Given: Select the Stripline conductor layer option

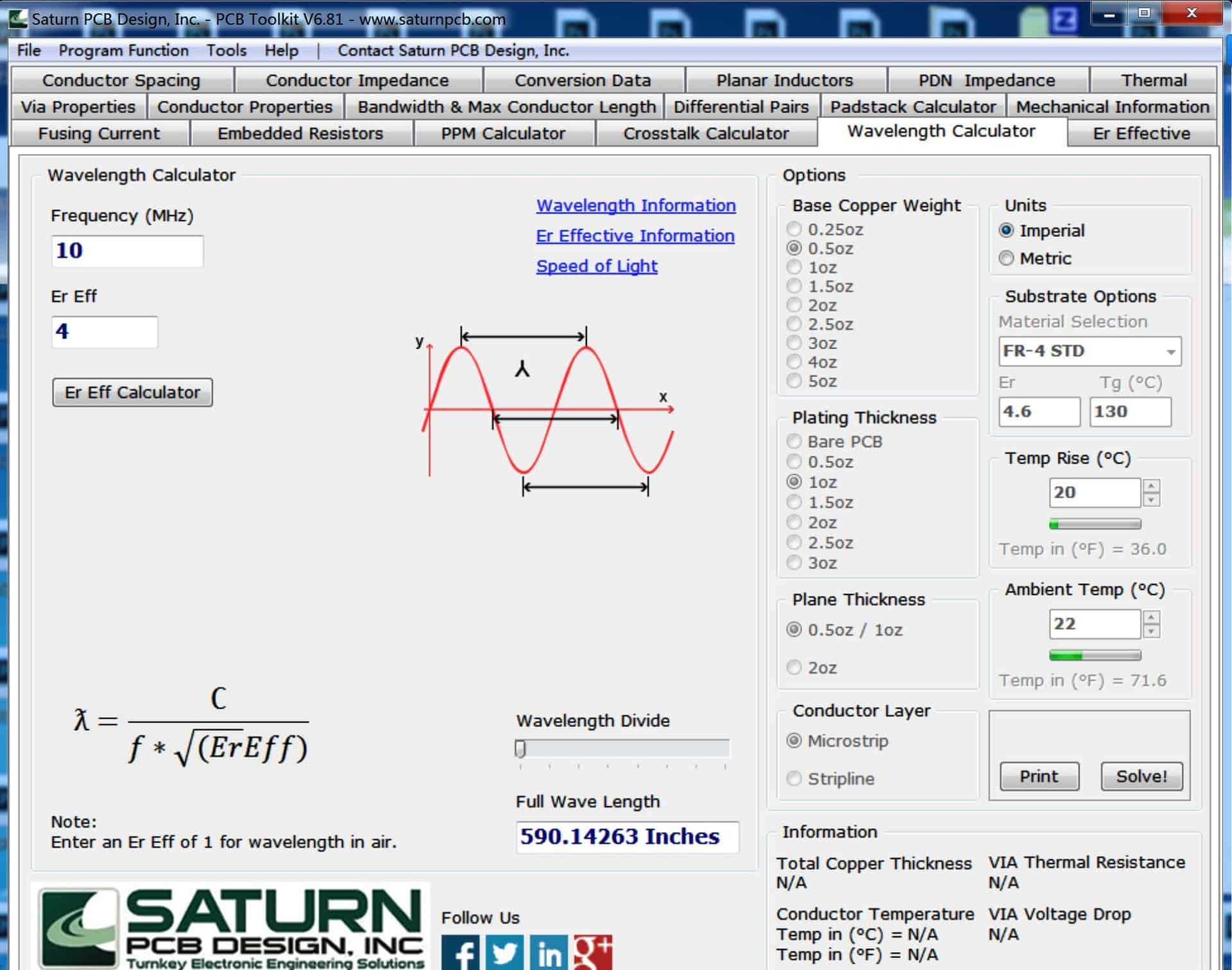Looking at the screenshot, I should 794,778.
